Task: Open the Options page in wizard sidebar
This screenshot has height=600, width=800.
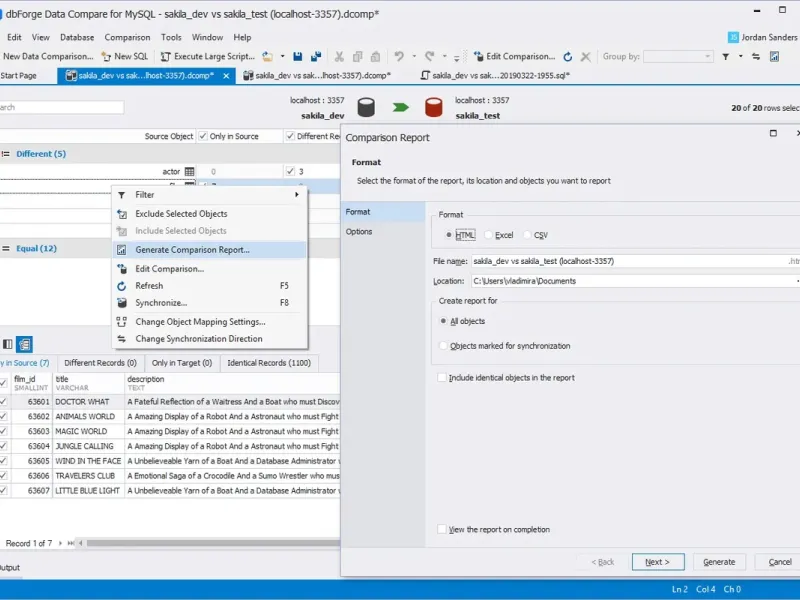Action: tap(359, 231)
